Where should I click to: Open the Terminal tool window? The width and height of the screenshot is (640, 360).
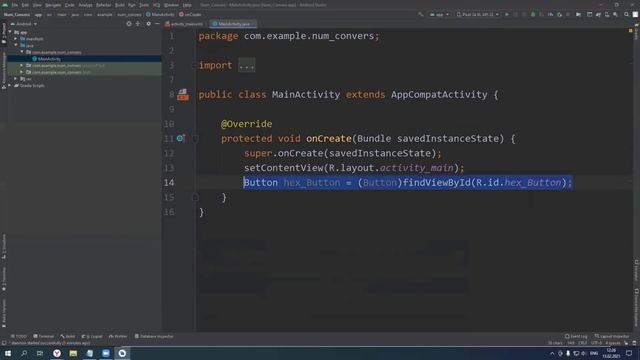tap(44, 336)
